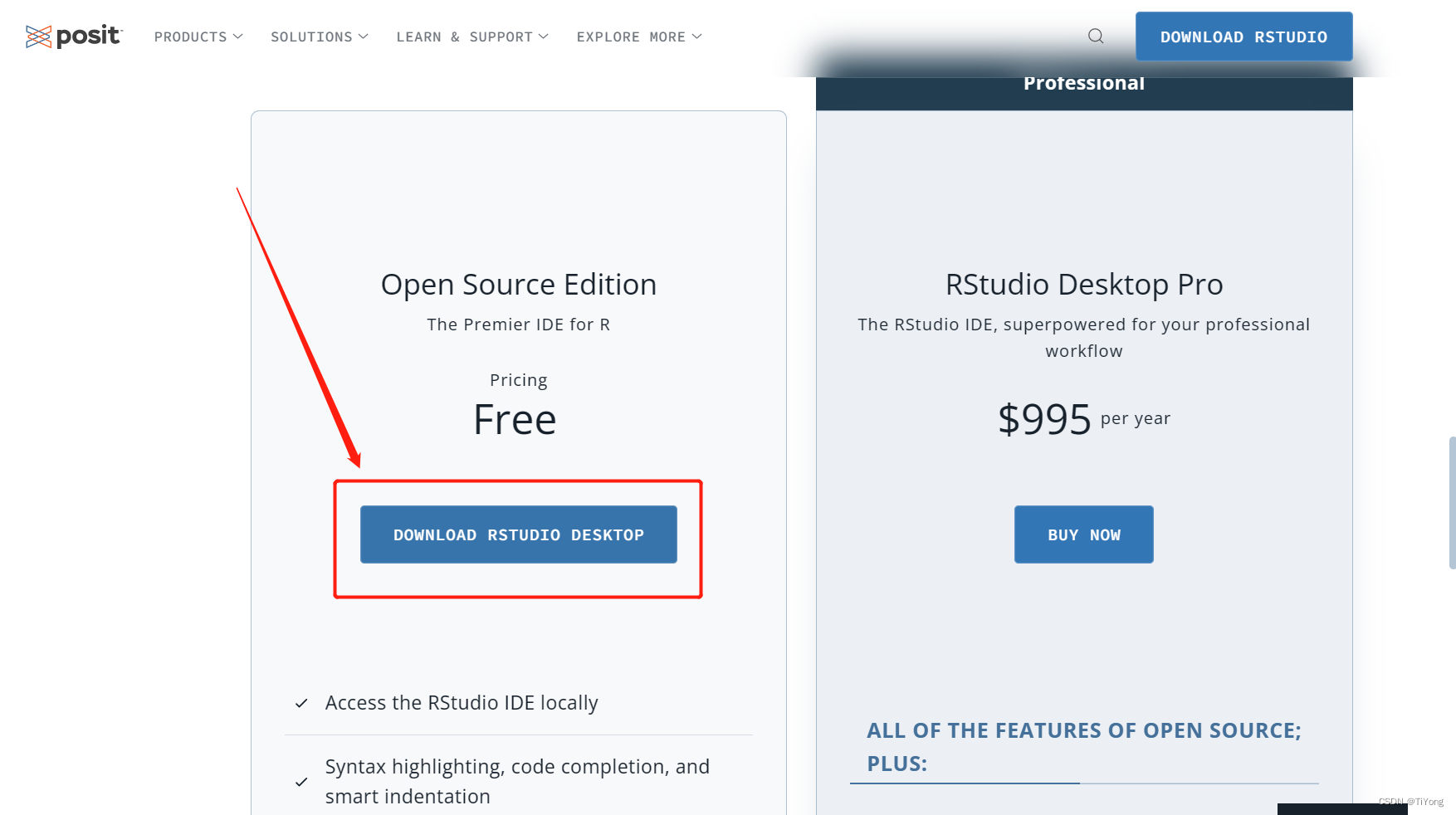Viewport: 1456px width, 815px height.
Task: Open the Learn & Support menu
Action: (x=472, y=37)
